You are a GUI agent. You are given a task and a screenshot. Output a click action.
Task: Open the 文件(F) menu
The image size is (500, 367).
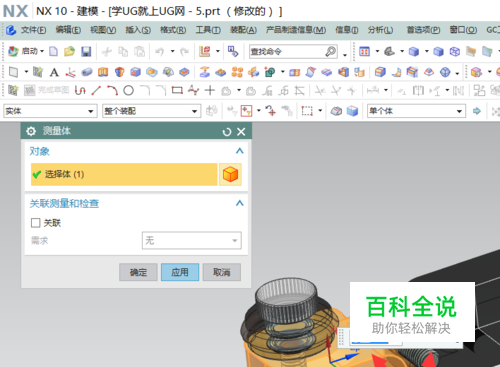(x=33, y=30)
